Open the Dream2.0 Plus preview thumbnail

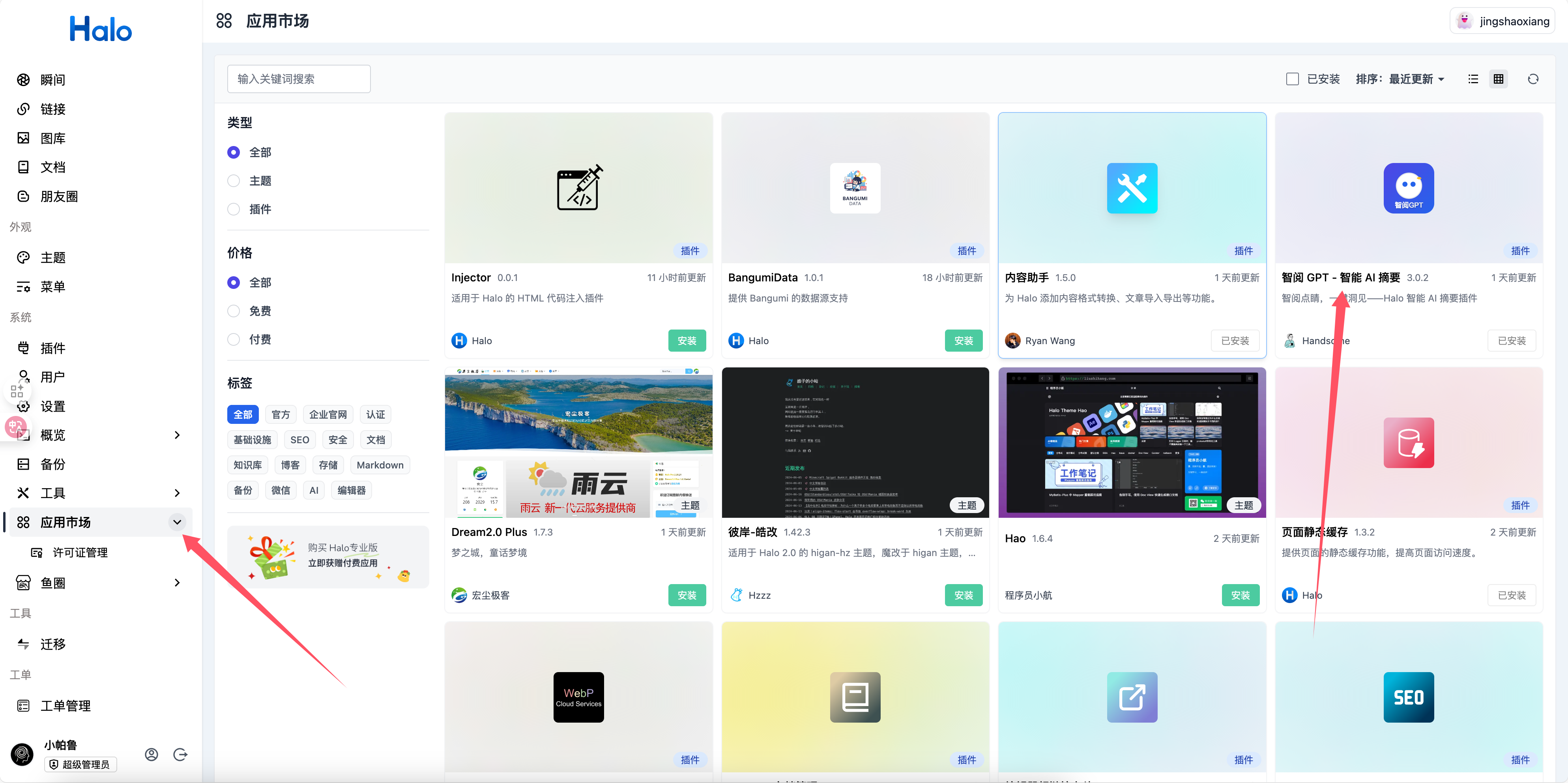coord(578,443)
